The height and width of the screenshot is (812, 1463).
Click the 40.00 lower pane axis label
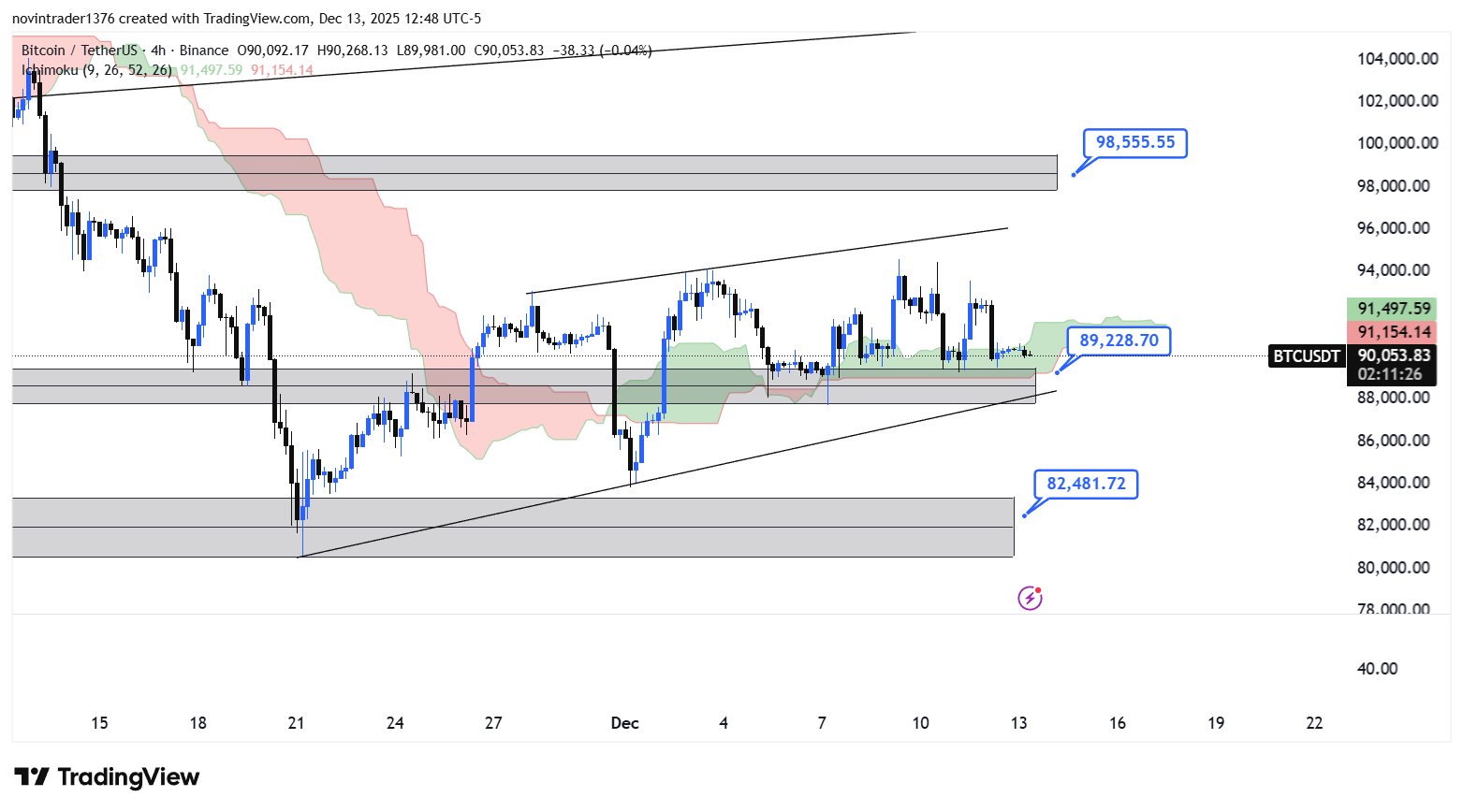pos(1377,669)
